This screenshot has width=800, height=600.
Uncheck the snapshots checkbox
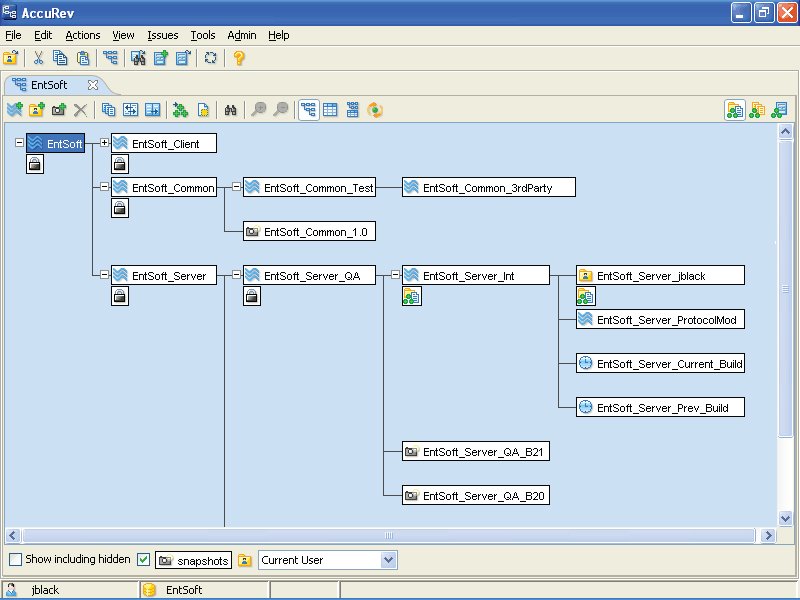[x=144, y=559]
